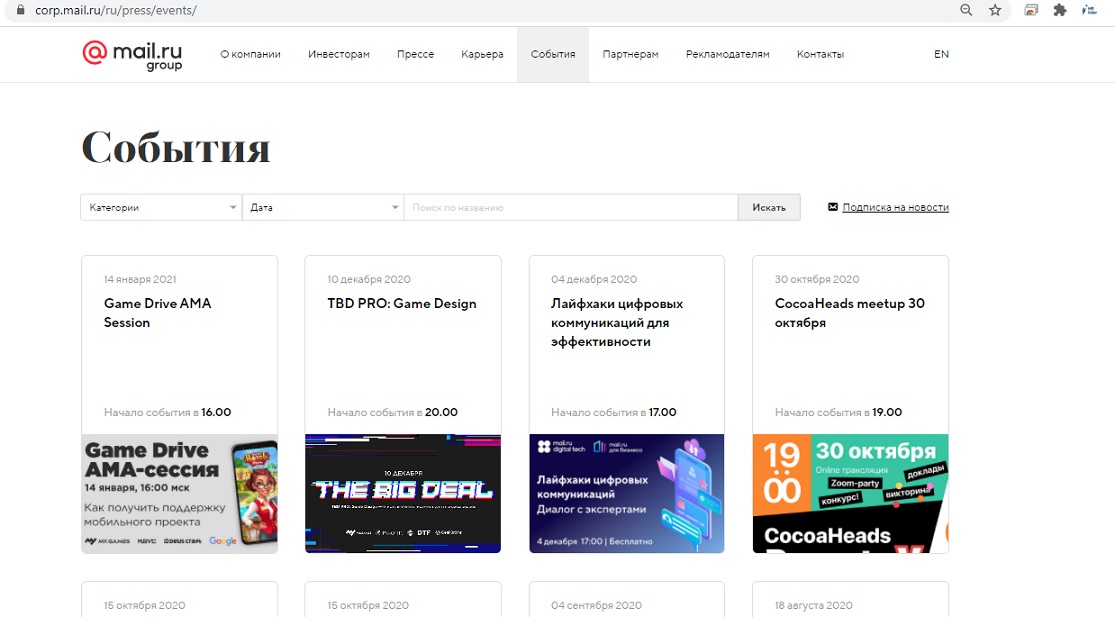Open Контакты page
The height and width of the screenshot is (617, 1115).
pos(820,54)
